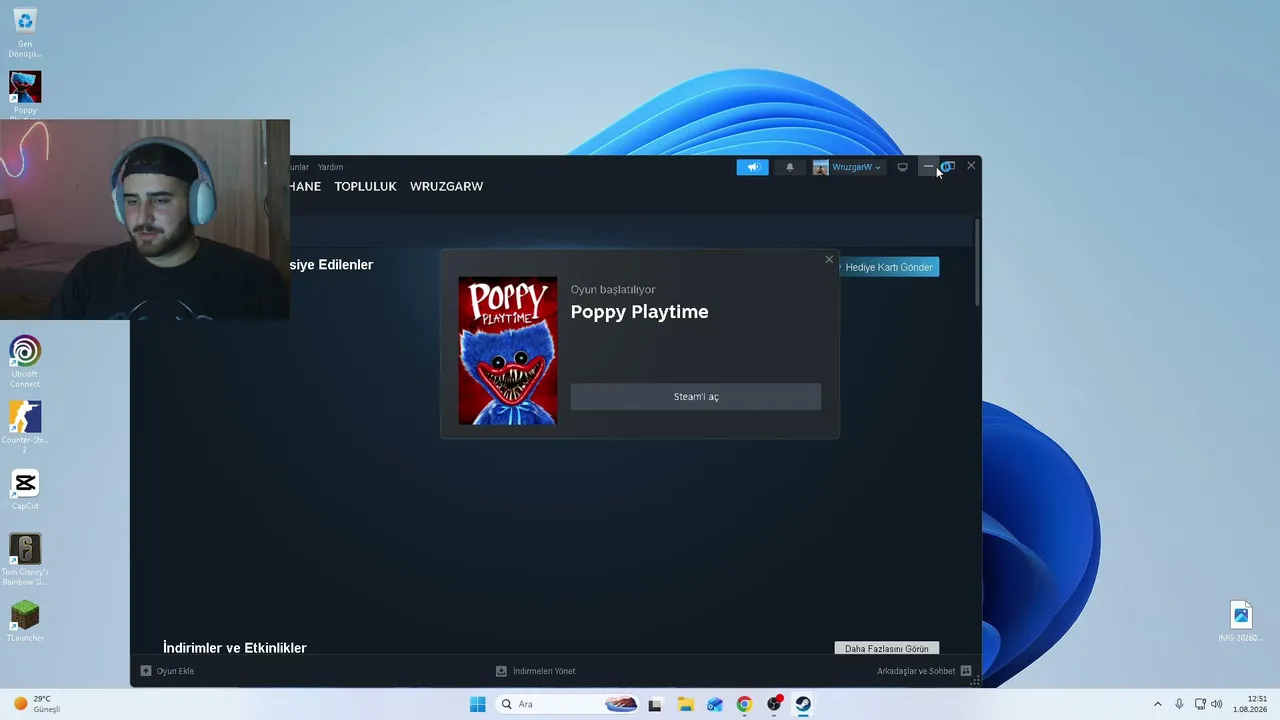
Task: Open network settings tray icon
Action: 1200,704
